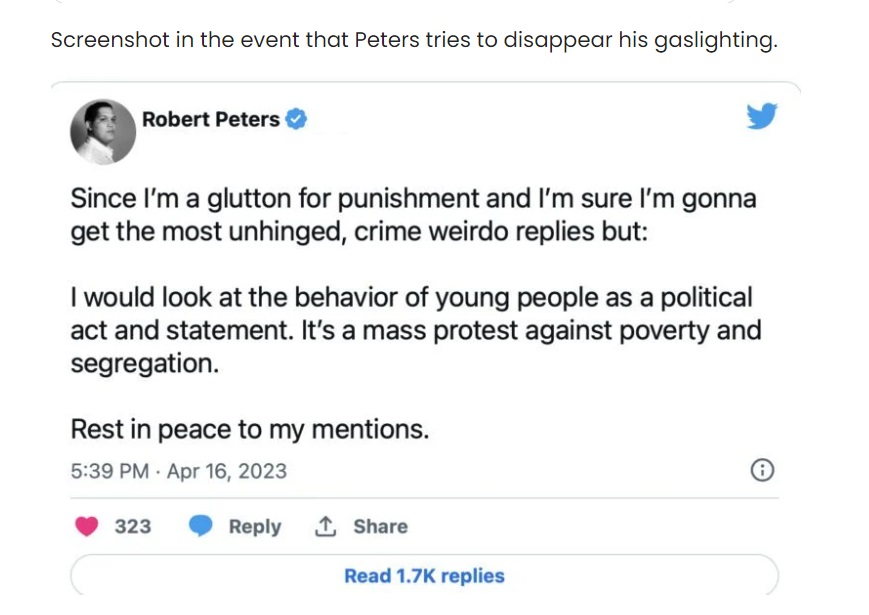869x615 pixels.
Task: Click the 'mass protest against poverty' paragraph
Action: [x=416, y=330]
